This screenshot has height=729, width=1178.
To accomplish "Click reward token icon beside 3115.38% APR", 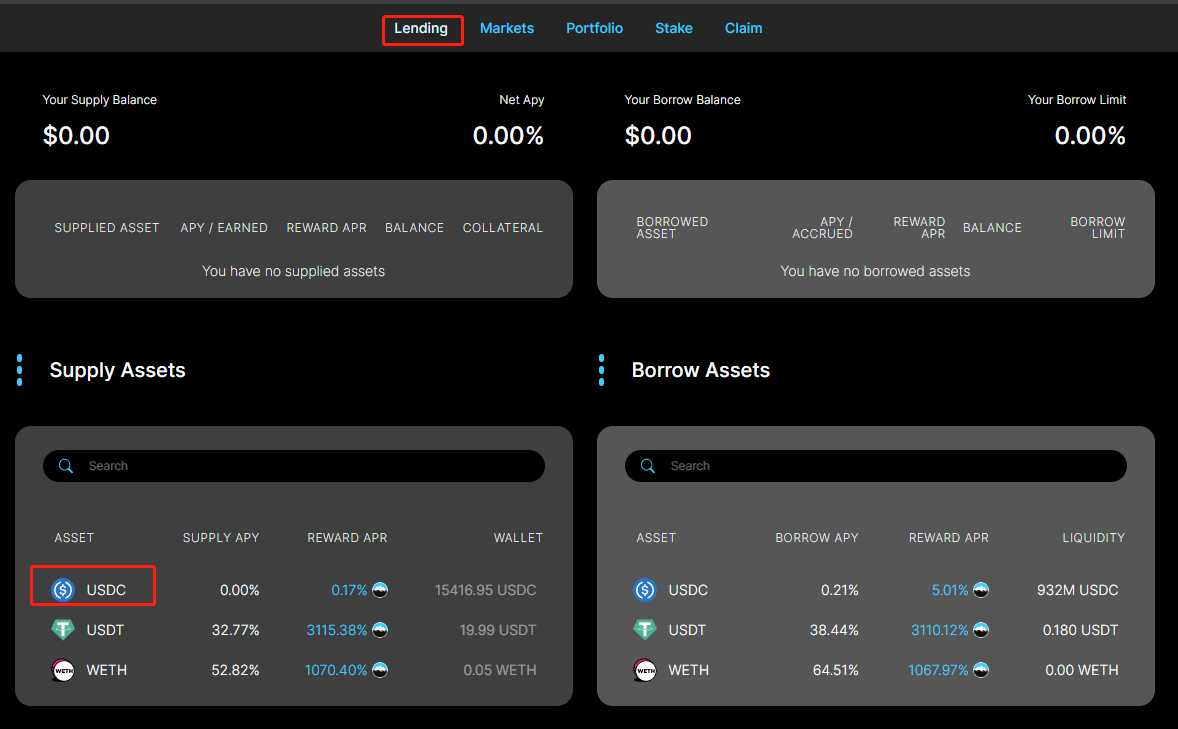I will 380,630.
